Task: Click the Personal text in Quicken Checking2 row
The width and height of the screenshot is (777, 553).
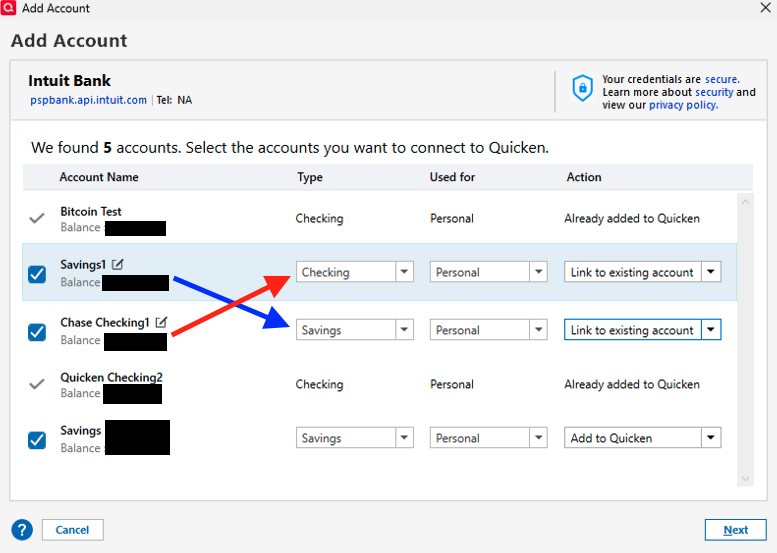Action: (451, 385)
